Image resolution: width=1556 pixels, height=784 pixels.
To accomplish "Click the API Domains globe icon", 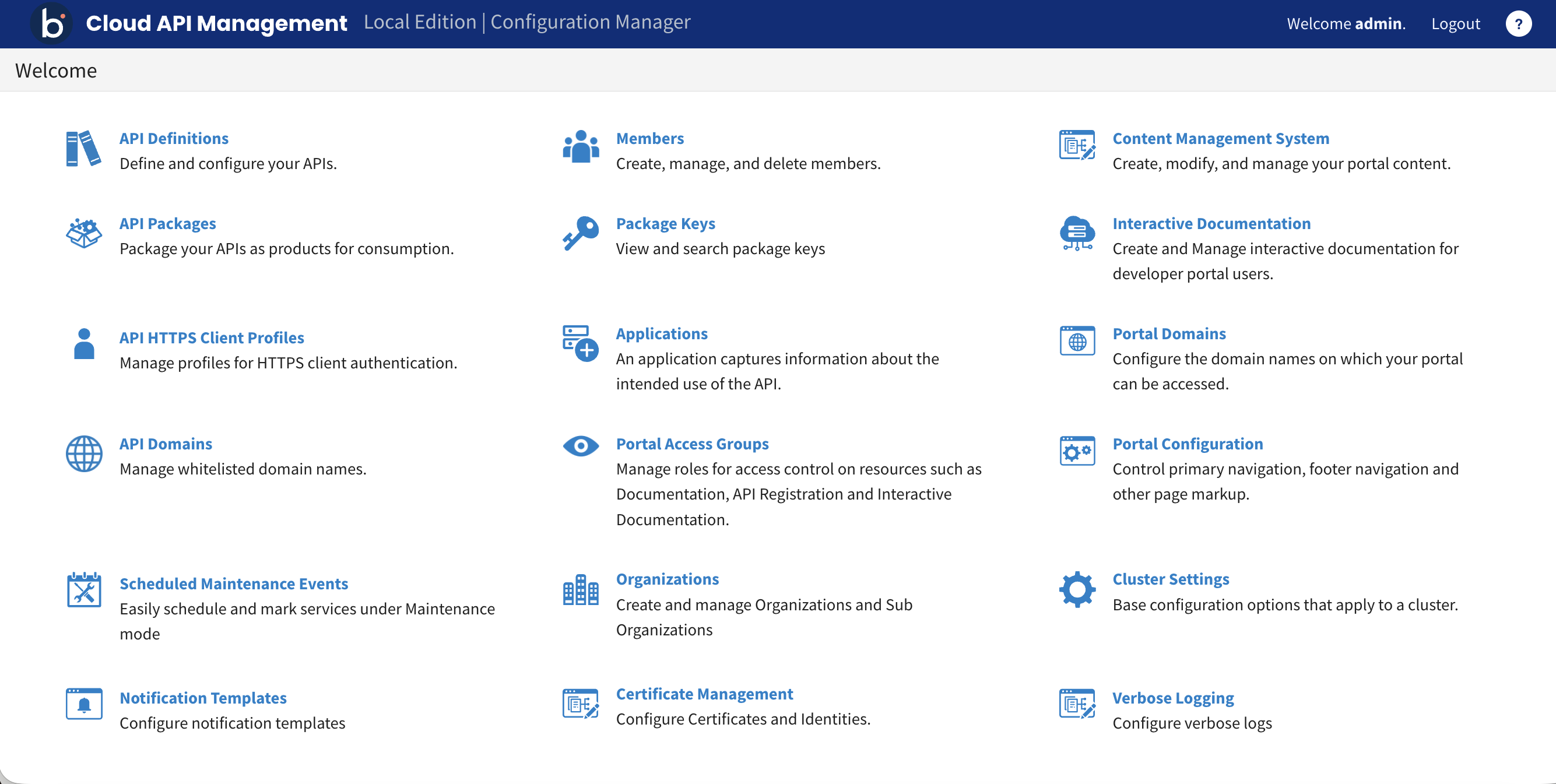I will pyautogui.click(x=84, y=453).
